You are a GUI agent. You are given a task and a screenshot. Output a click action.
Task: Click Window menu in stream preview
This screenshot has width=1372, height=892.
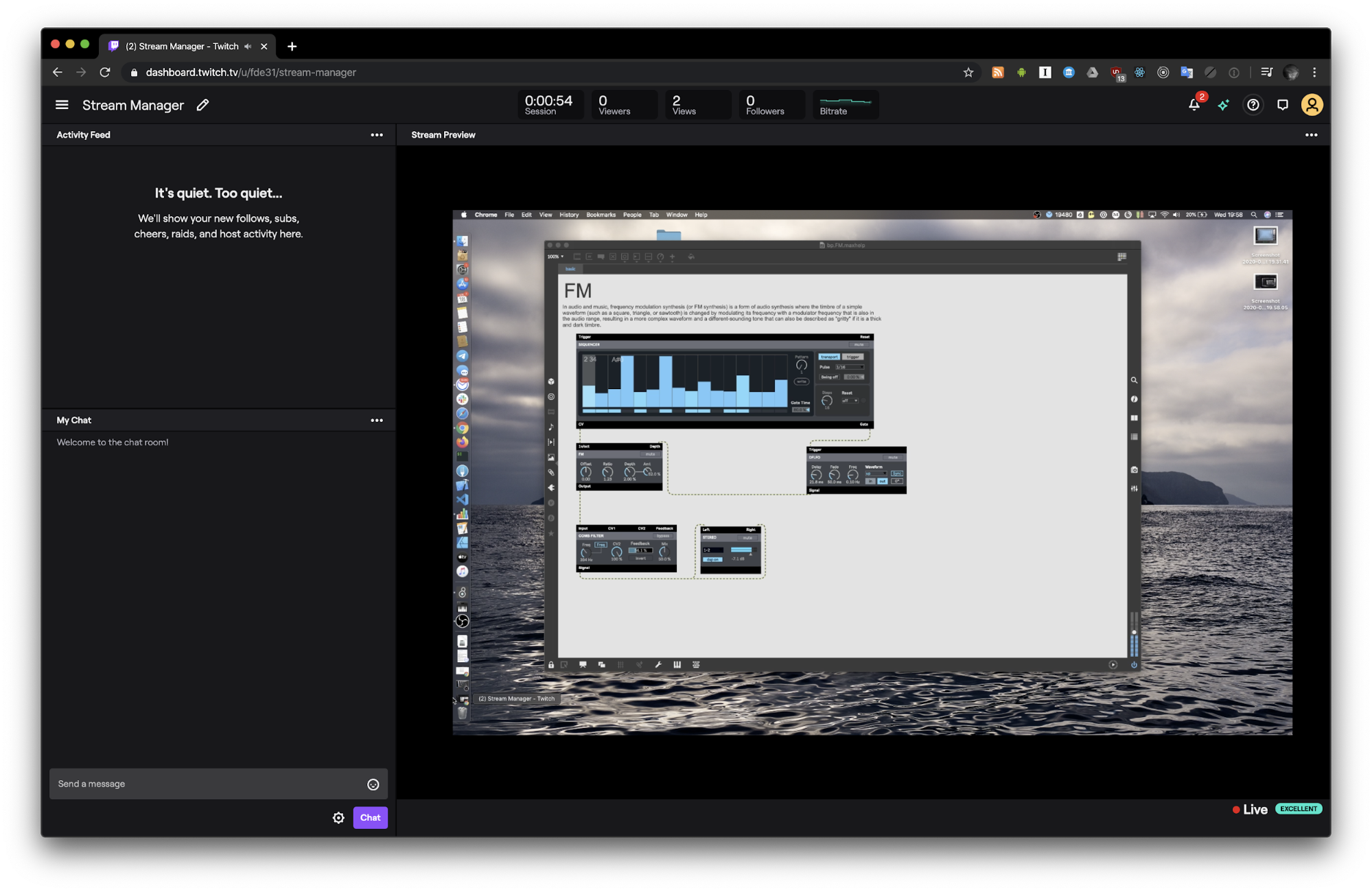tap(676, 215)
